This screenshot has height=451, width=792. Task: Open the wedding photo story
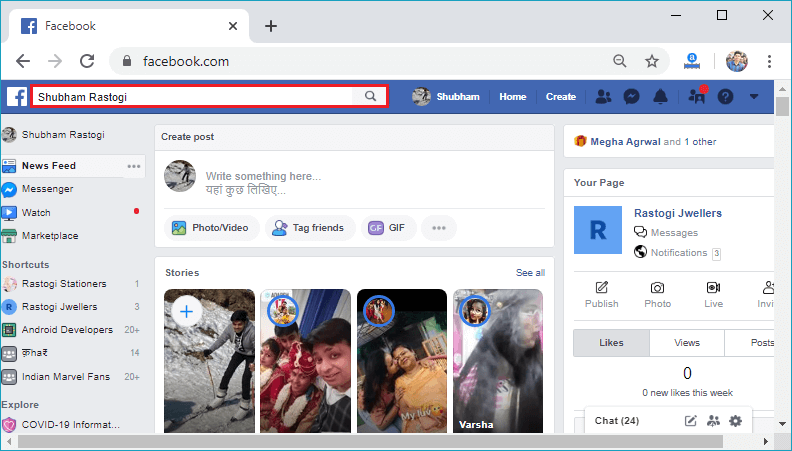306,361
